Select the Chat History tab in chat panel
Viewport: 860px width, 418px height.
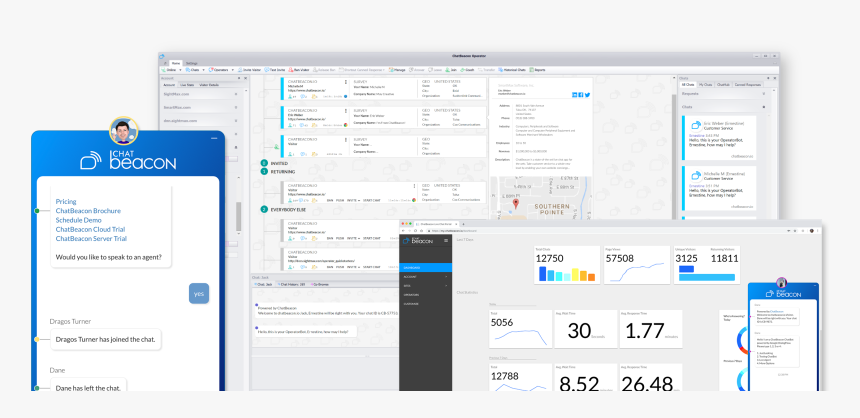click(x=291, y=285)
